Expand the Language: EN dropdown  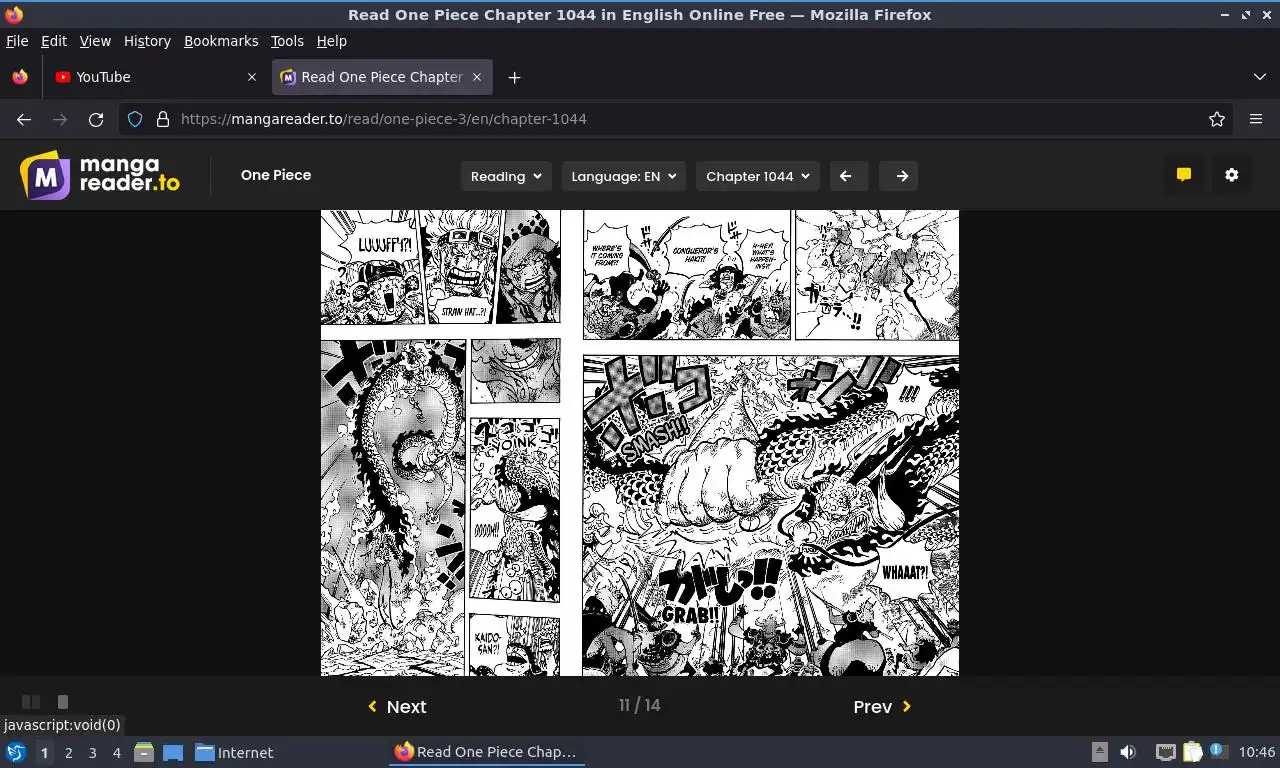[x=624, y=176]
